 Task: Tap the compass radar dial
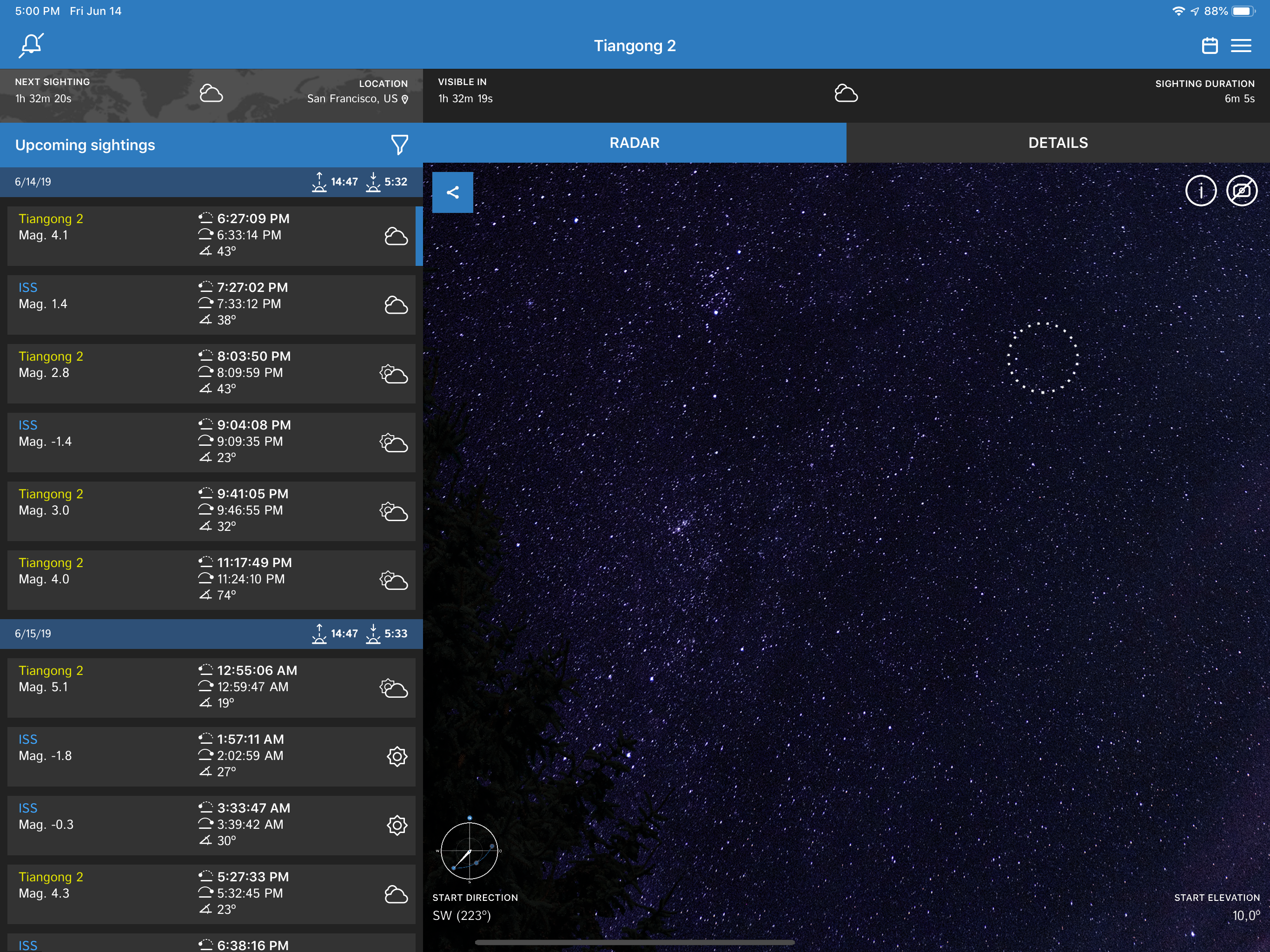[469, 850]
